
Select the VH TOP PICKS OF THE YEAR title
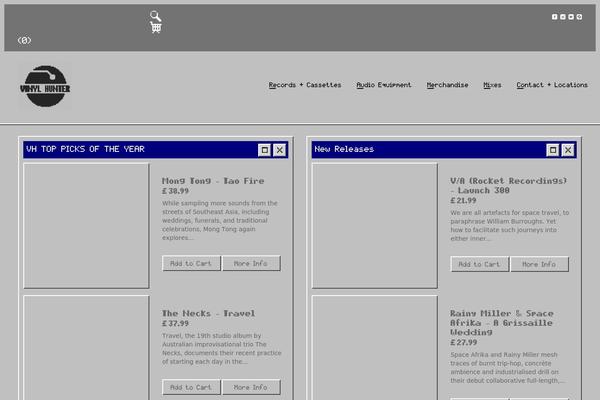[85, 149]
